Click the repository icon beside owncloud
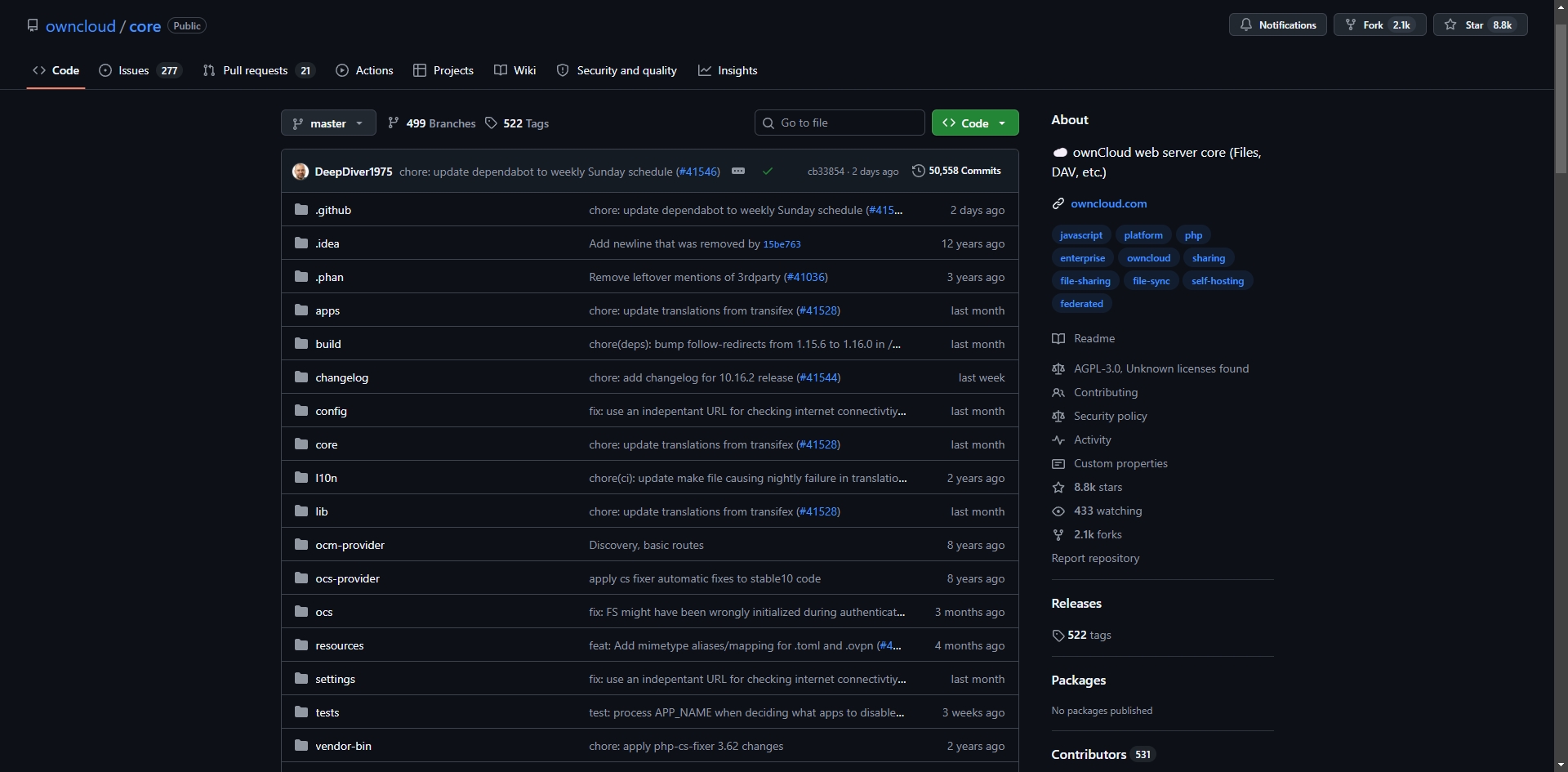 [33, 25]
